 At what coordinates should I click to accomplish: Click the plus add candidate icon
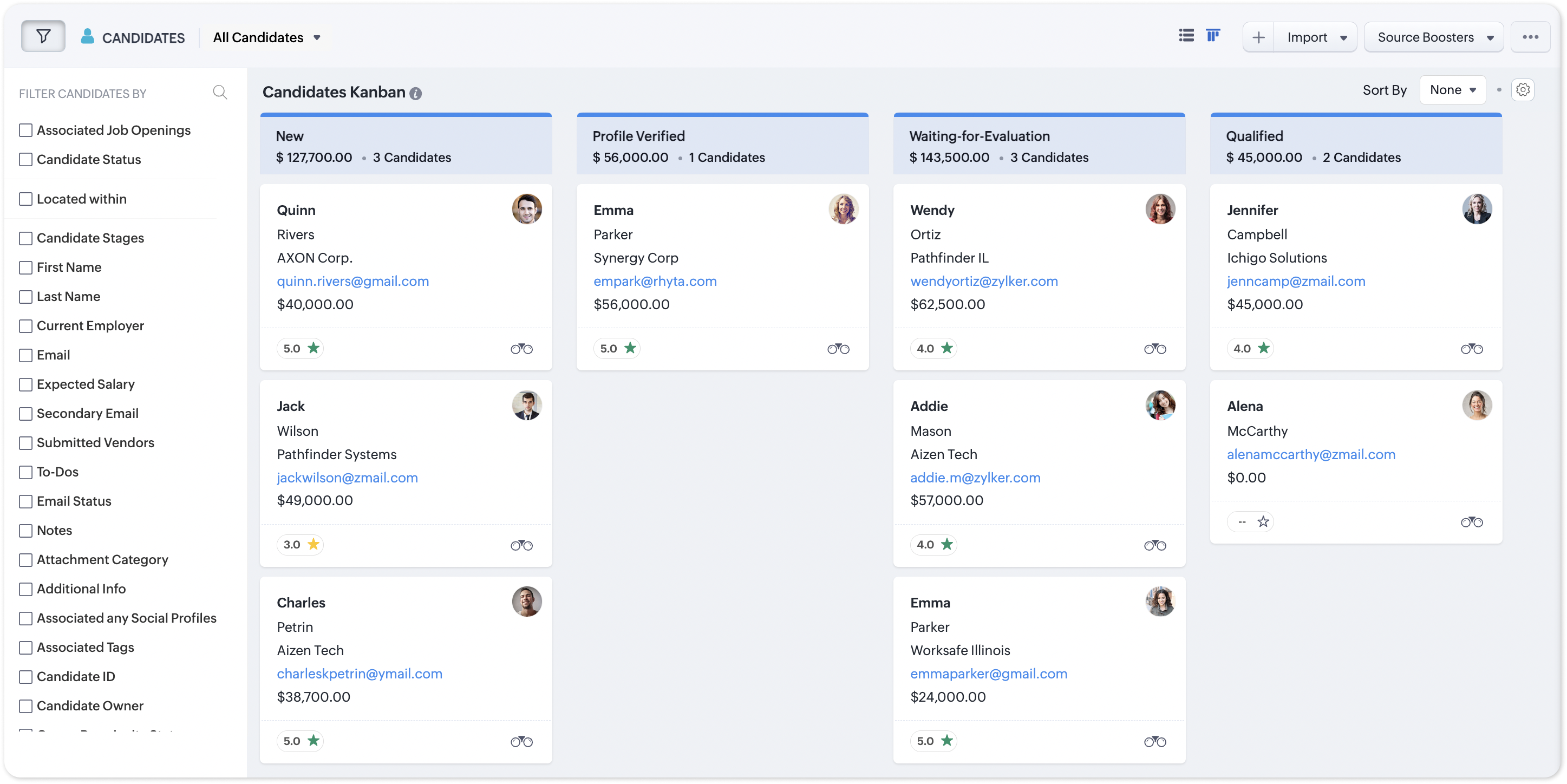1258,38
